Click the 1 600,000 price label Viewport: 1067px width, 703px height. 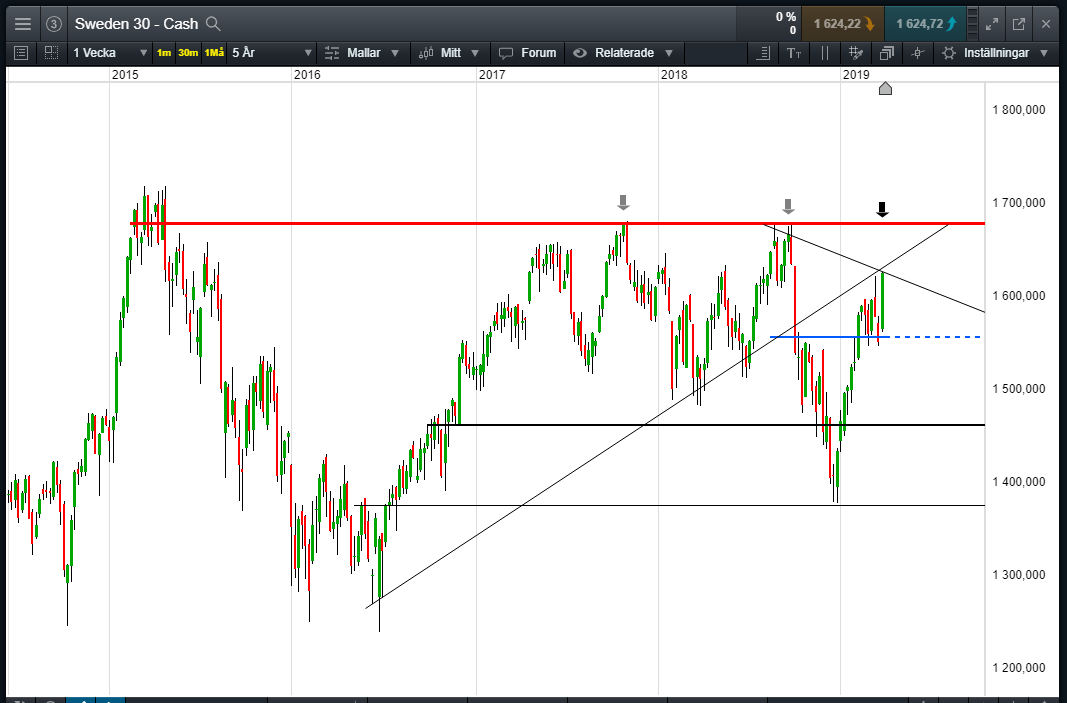click(x=1019, y=295)
